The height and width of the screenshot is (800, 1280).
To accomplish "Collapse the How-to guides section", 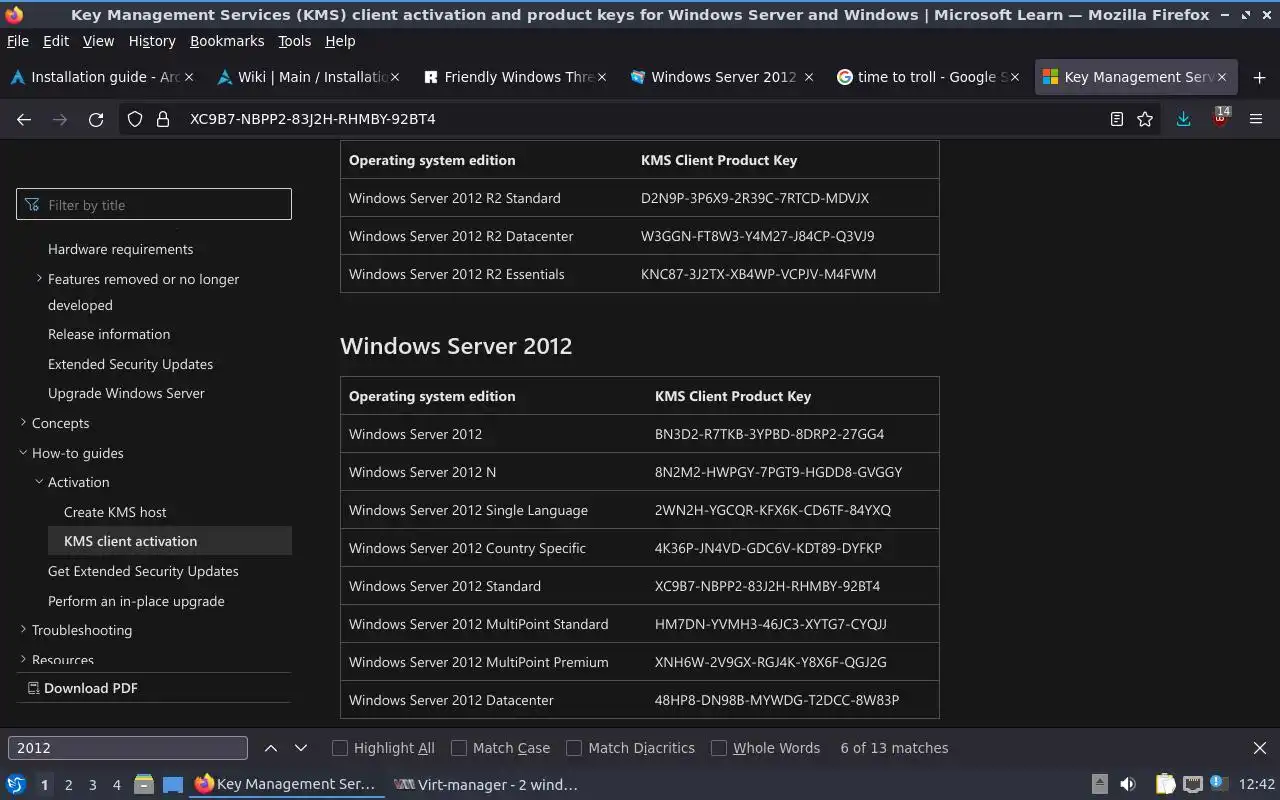I will click(23, 453).
